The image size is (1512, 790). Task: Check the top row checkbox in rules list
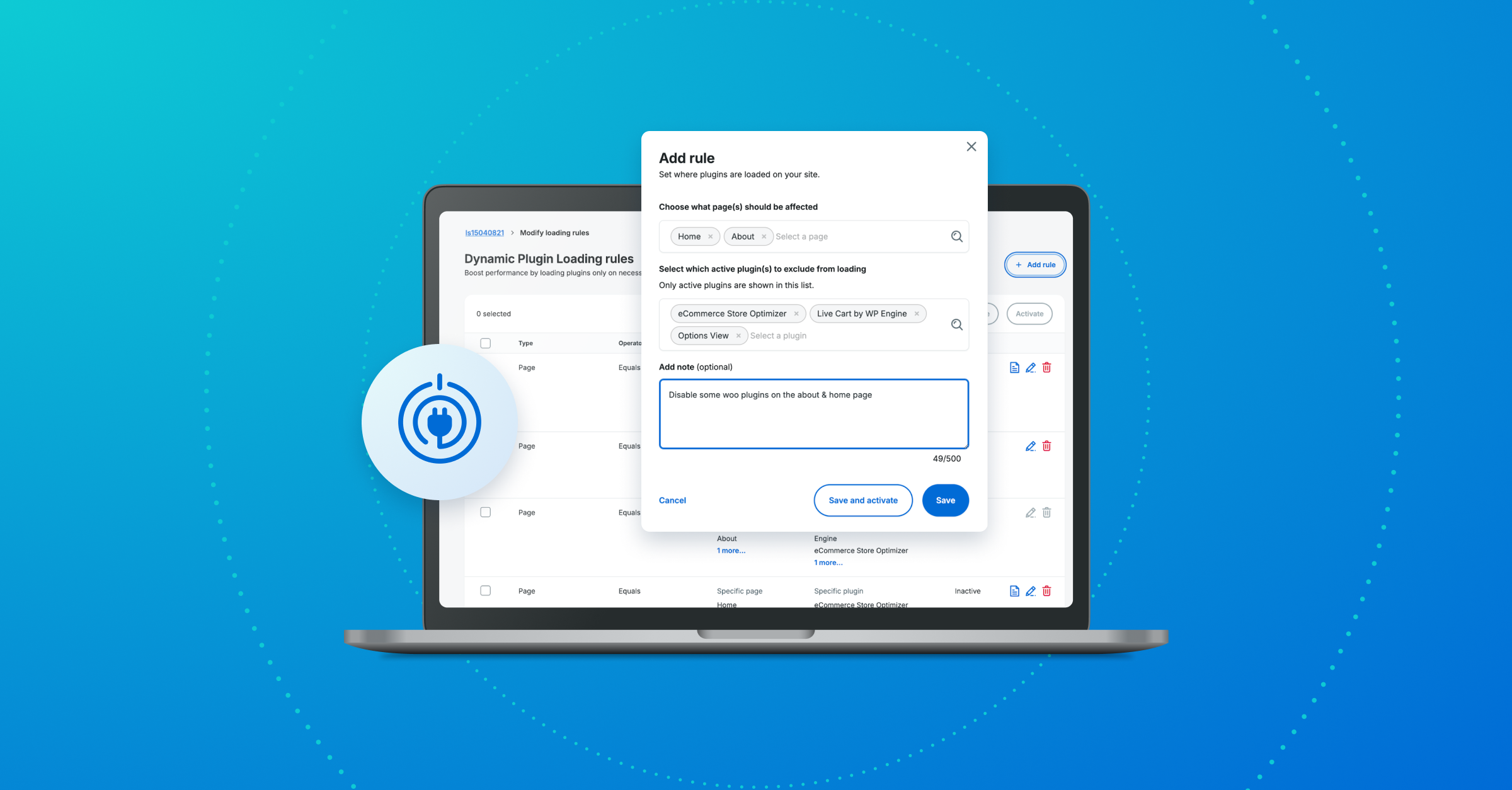(485, 342)
